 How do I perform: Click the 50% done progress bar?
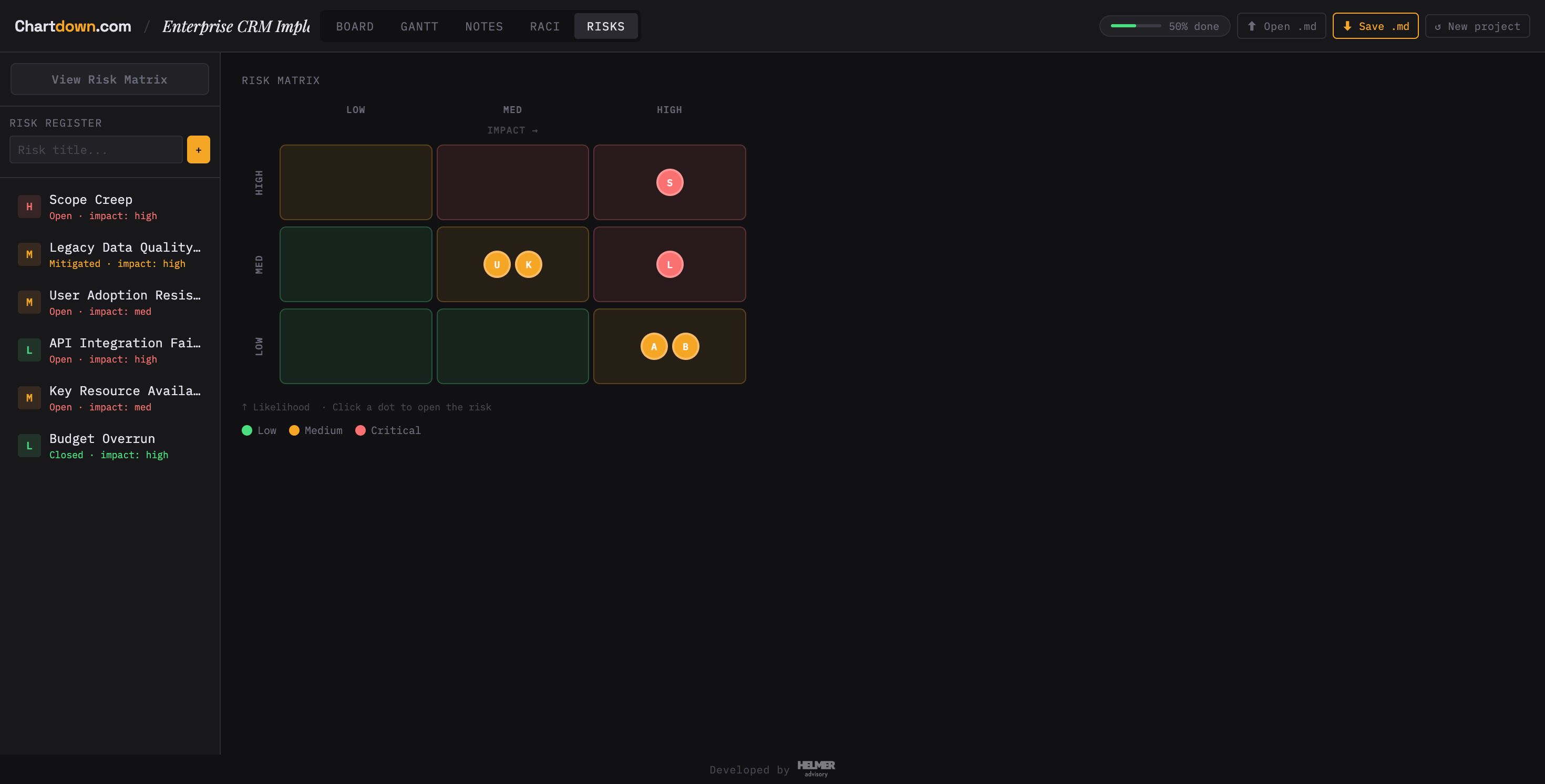1164,26
